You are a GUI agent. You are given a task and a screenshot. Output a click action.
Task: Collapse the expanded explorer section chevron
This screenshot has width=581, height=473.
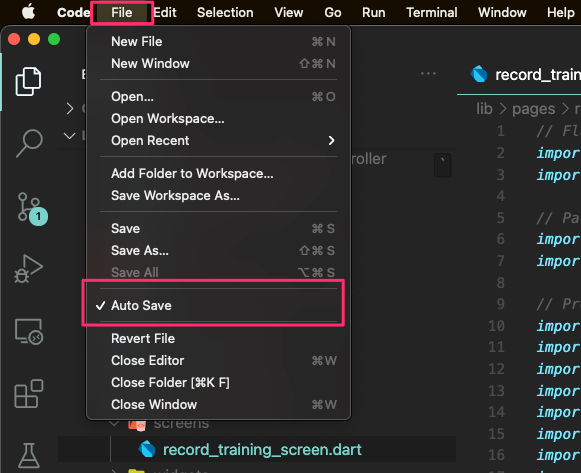pos(70,136)
